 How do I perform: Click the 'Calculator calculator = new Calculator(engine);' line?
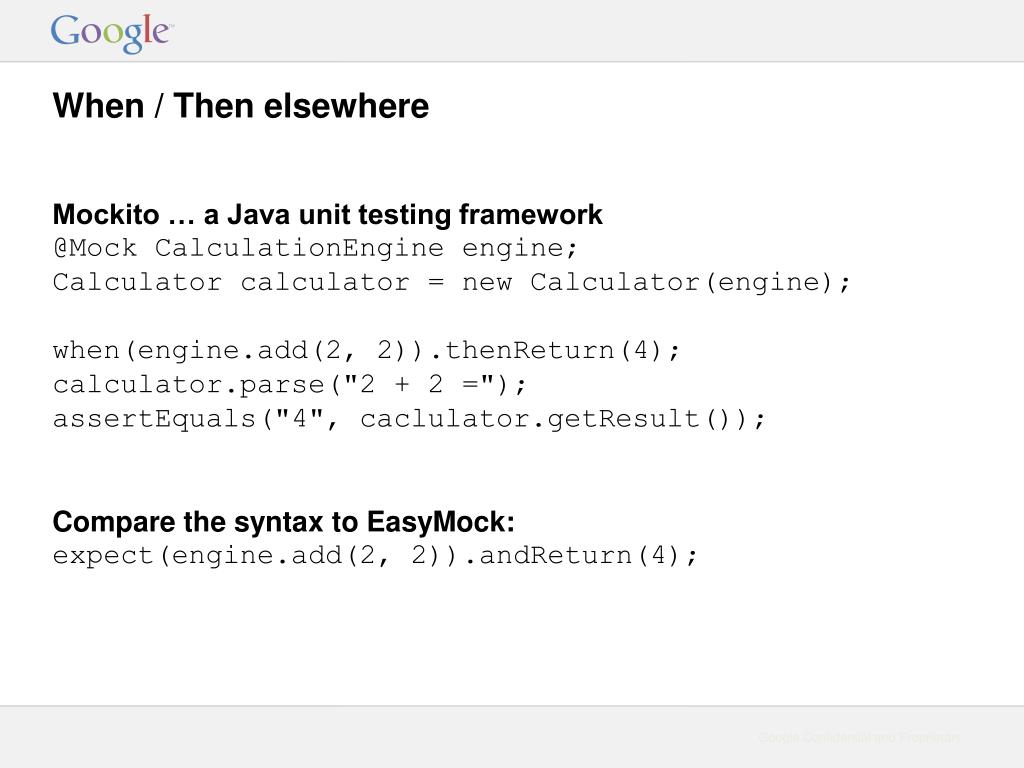click(x=452, y=283)
